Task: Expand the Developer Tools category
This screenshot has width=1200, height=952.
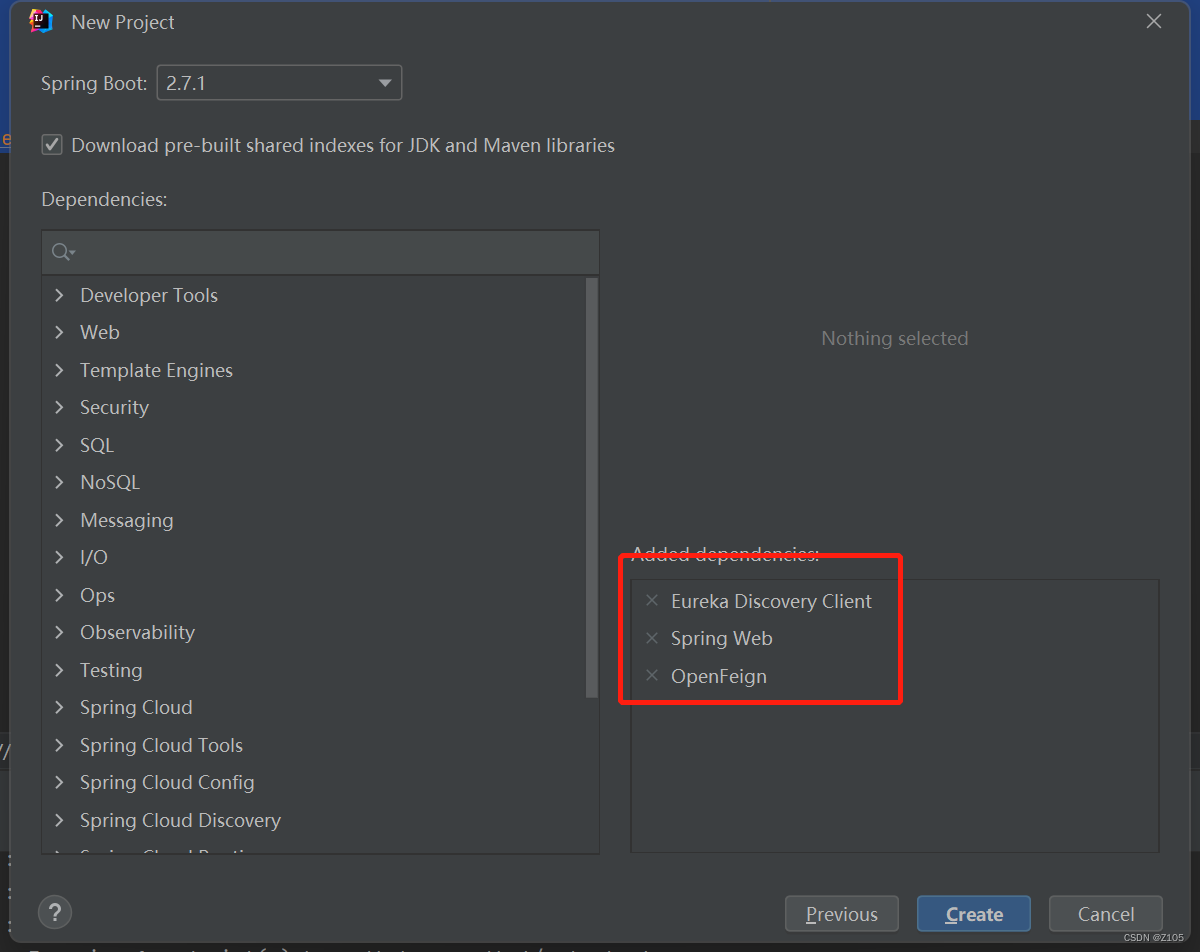Action: (59, 295)
